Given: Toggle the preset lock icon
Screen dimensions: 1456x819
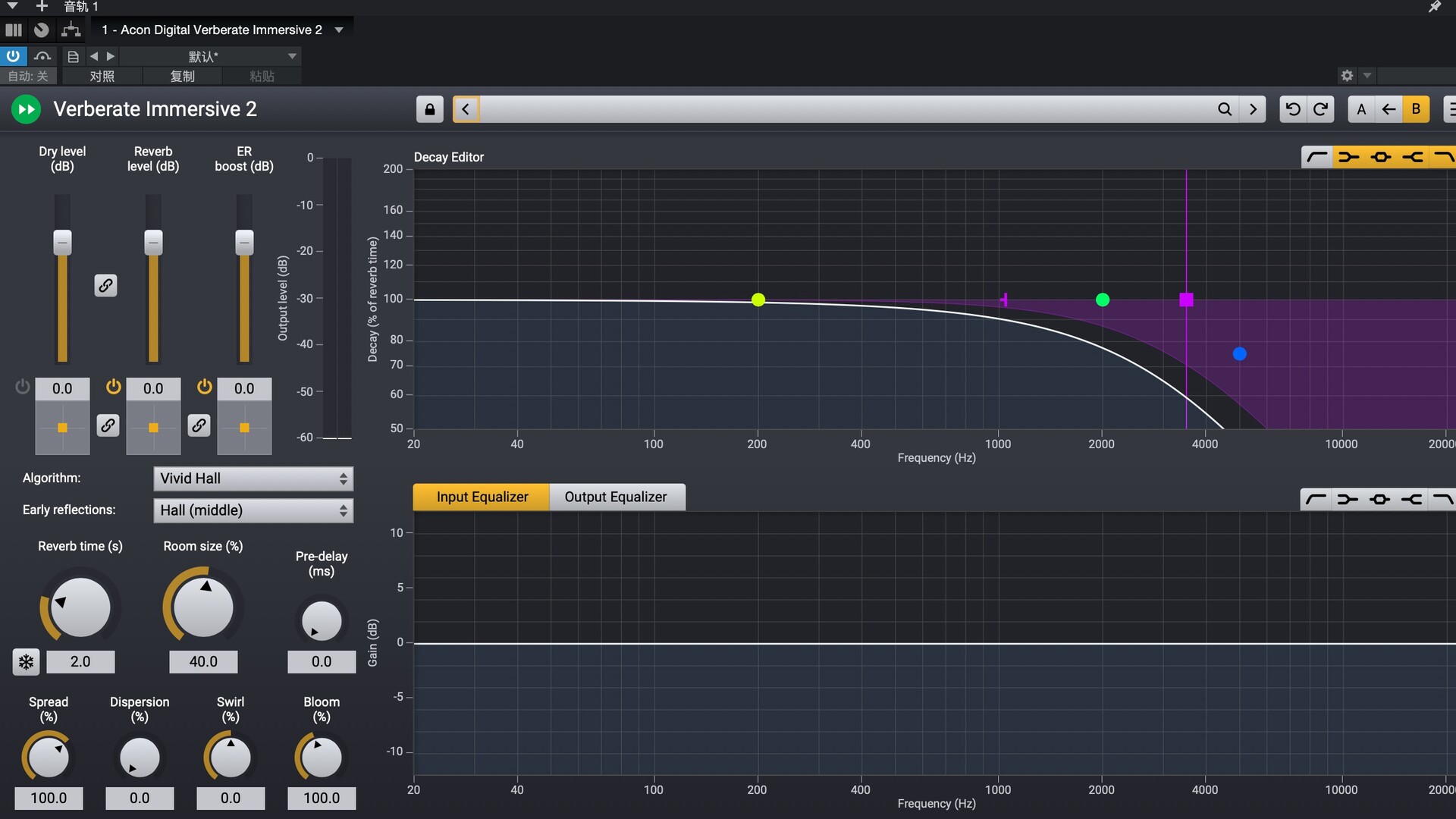Looking at the screenshot, I should coord(430,109).
